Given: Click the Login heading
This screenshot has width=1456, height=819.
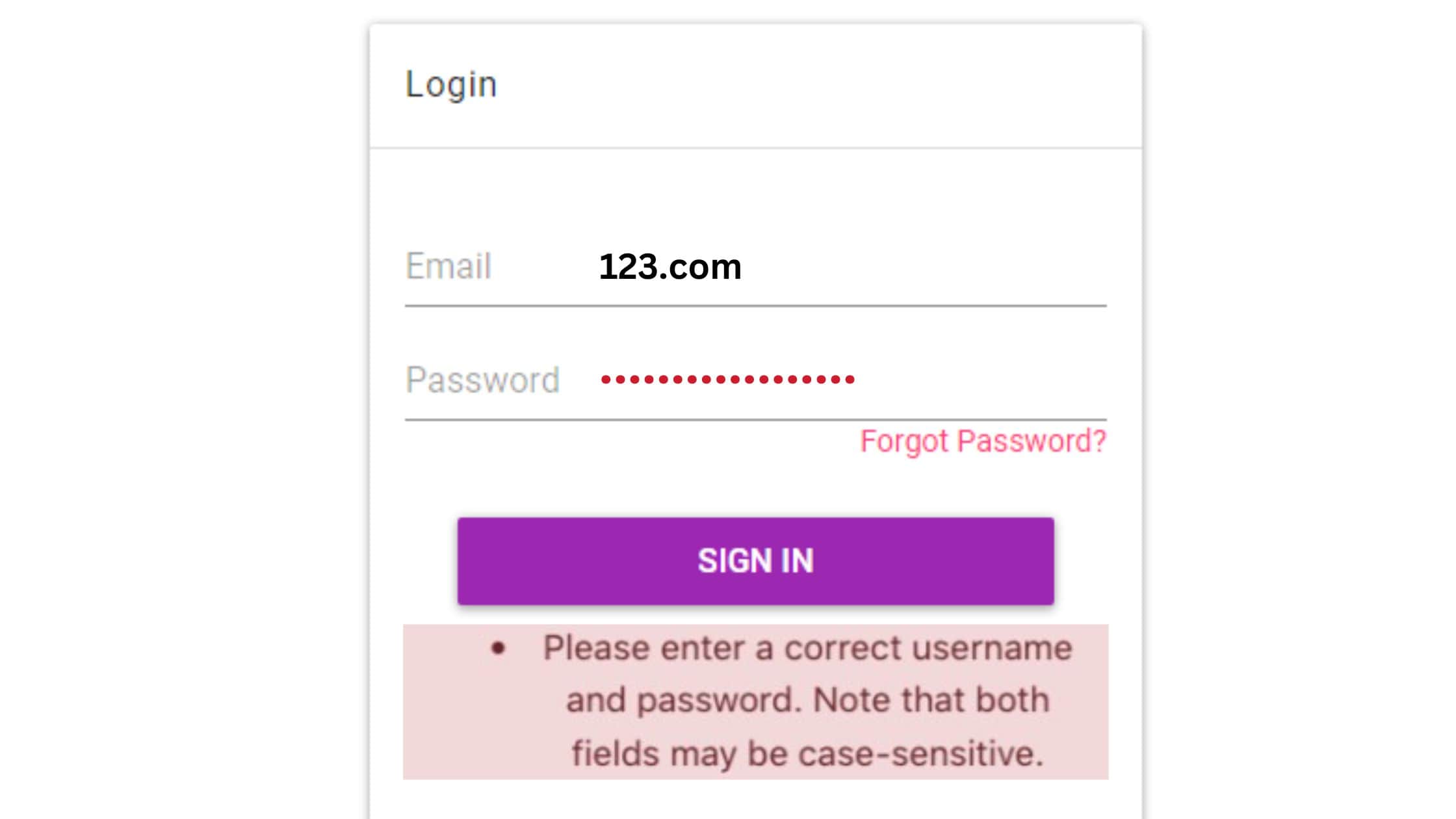Looking at the screenshot, I should click(451, 83).
